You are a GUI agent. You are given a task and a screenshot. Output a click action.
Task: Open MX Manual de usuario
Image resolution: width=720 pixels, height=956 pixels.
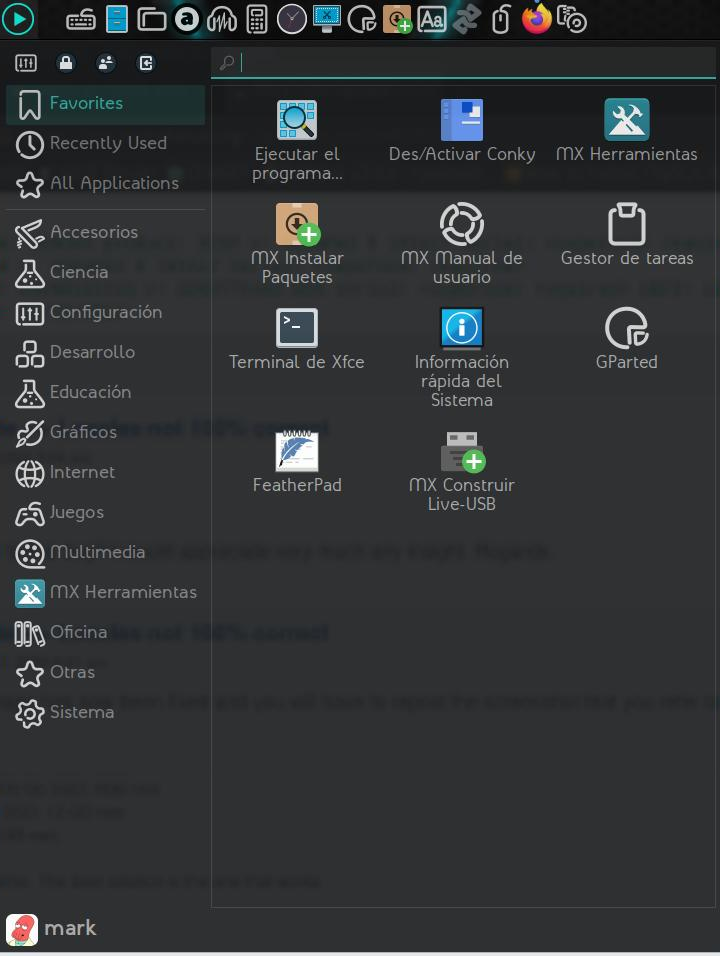[462, 244]
